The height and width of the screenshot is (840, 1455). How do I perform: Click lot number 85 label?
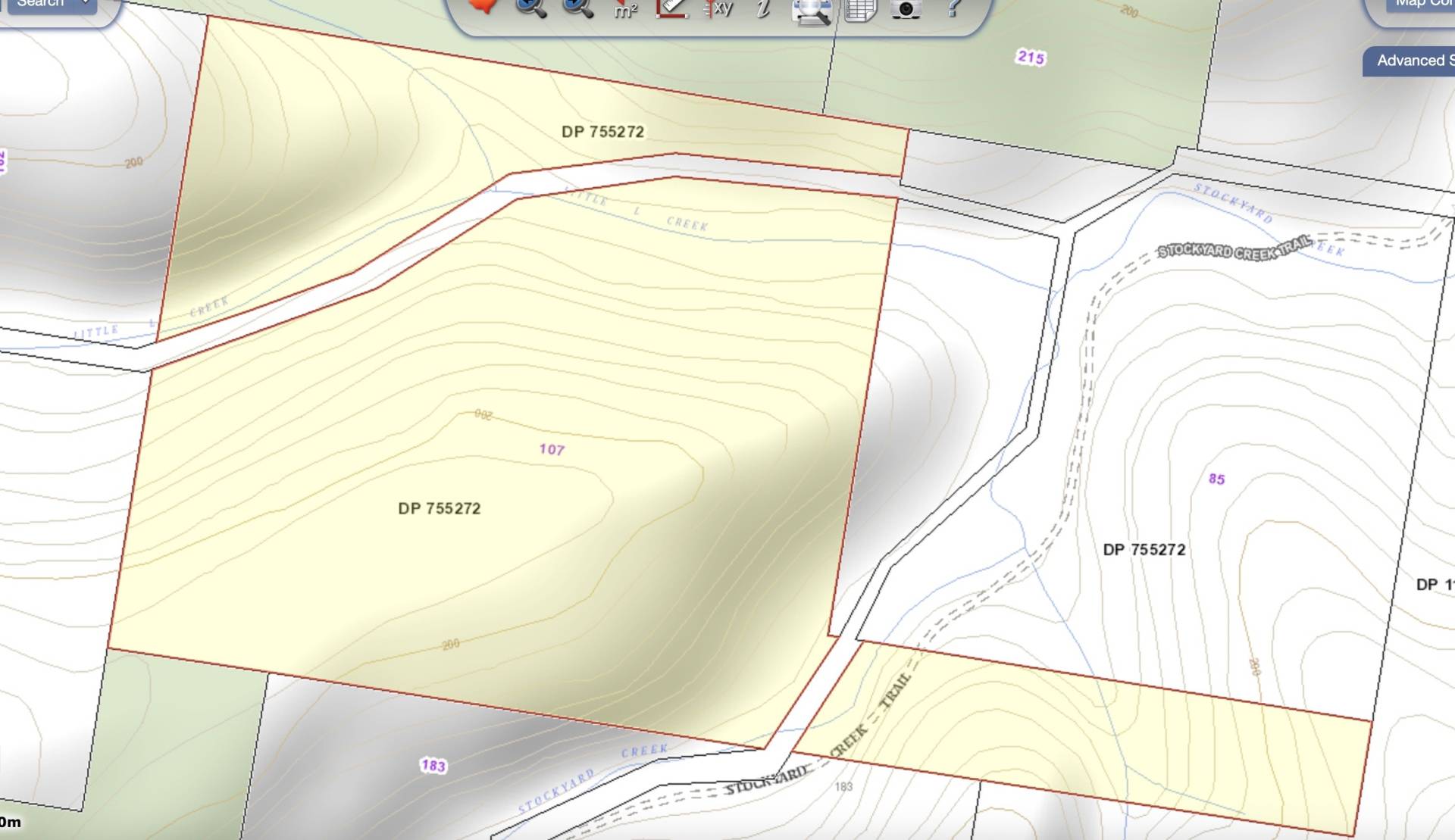(1216, 479)
